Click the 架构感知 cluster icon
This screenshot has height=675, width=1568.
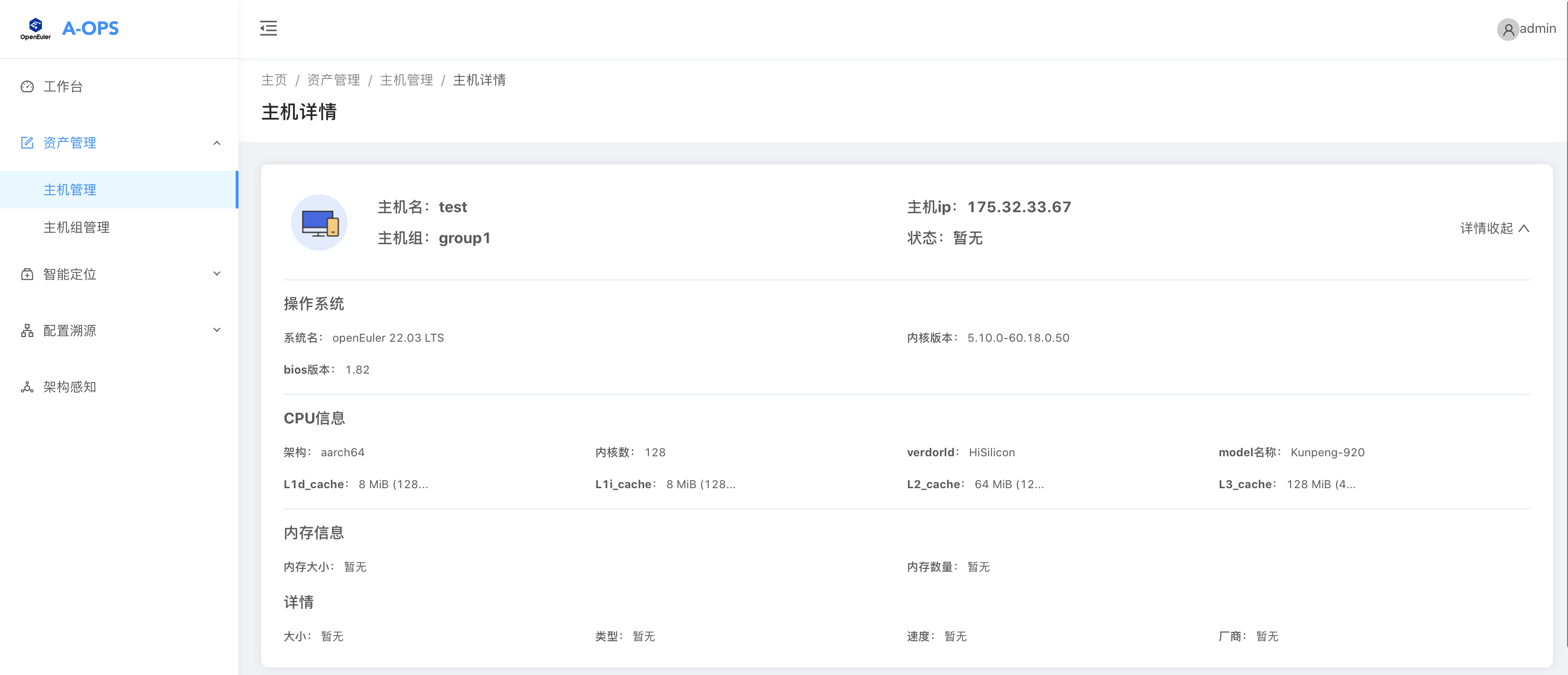click(27, 387)
